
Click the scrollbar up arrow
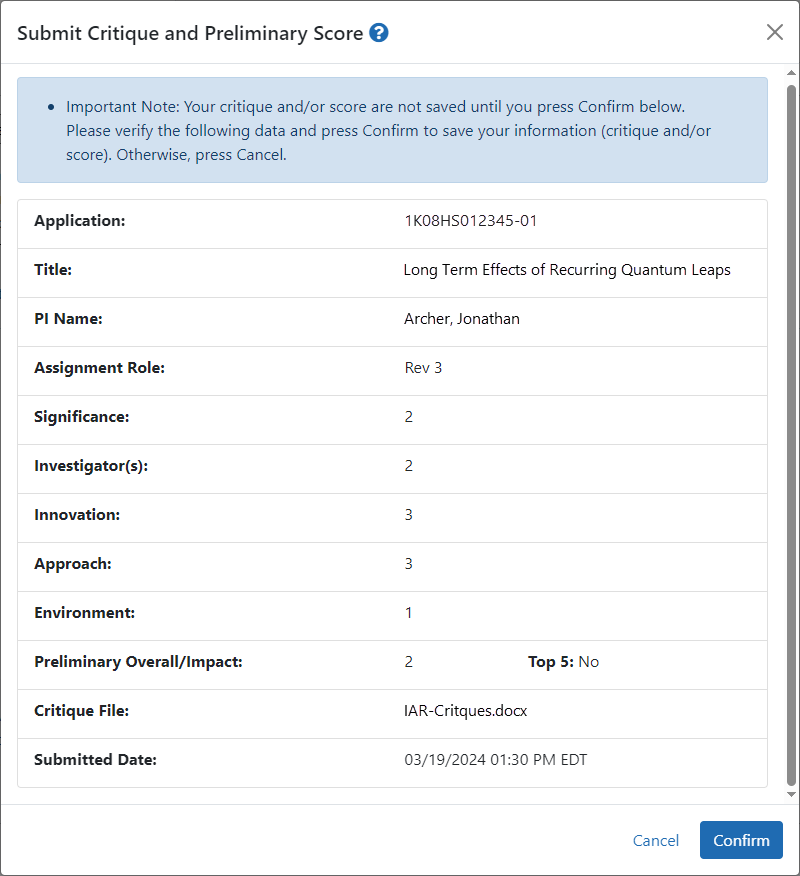point(791,73)
